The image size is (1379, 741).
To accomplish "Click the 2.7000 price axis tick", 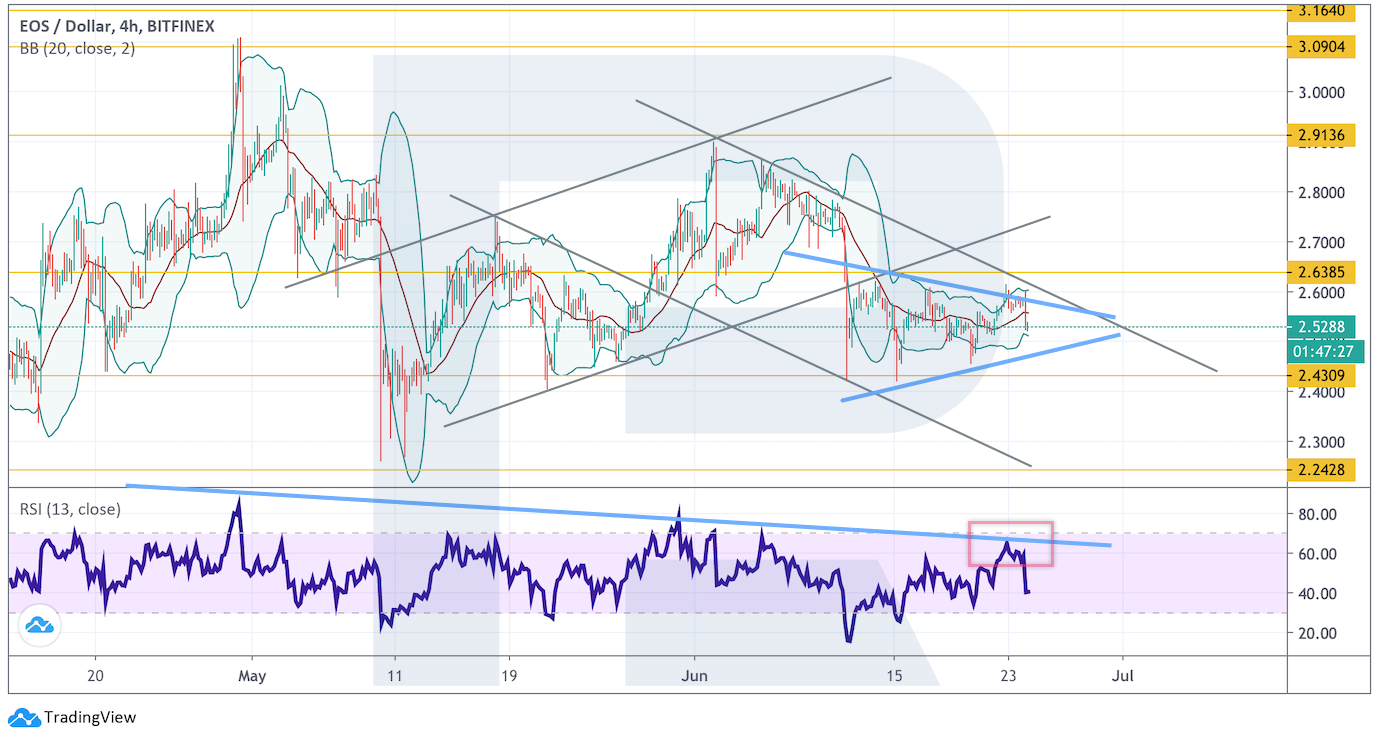I will pos(1321,243).
